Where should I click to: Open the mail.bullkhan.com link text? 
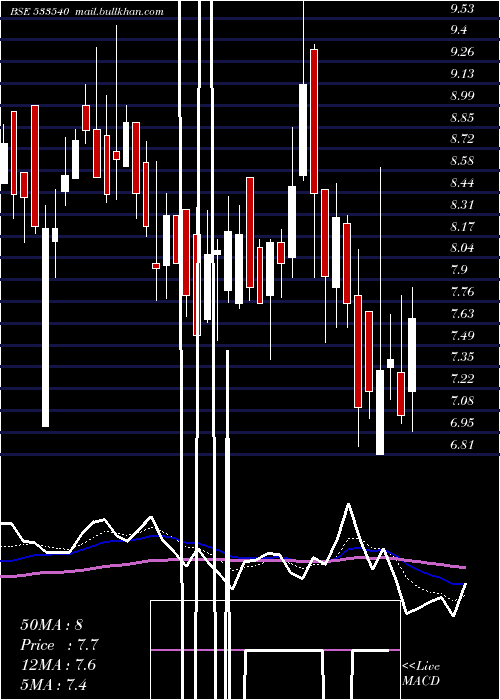click(120, 12)
